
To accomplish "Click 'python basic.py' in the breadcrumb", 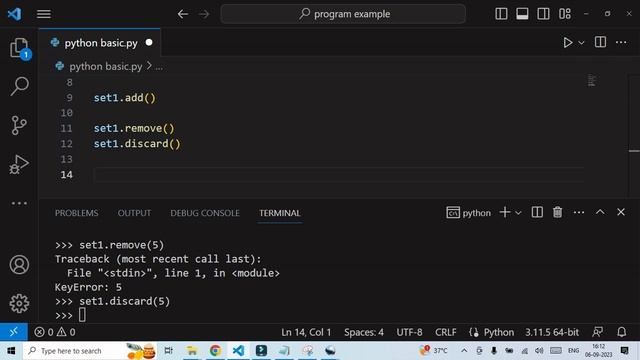I will [105, 66].
